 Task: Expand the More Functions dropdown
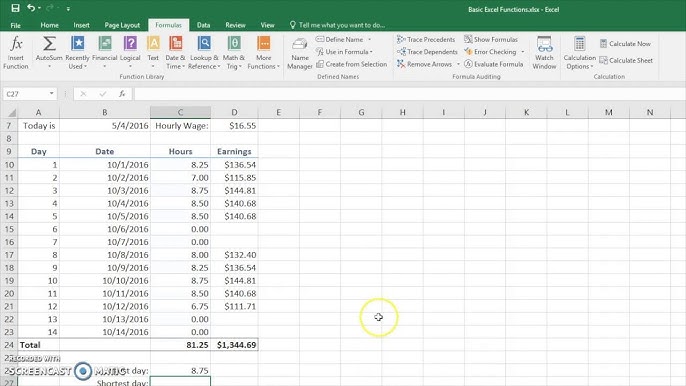(x=263, y=53)
